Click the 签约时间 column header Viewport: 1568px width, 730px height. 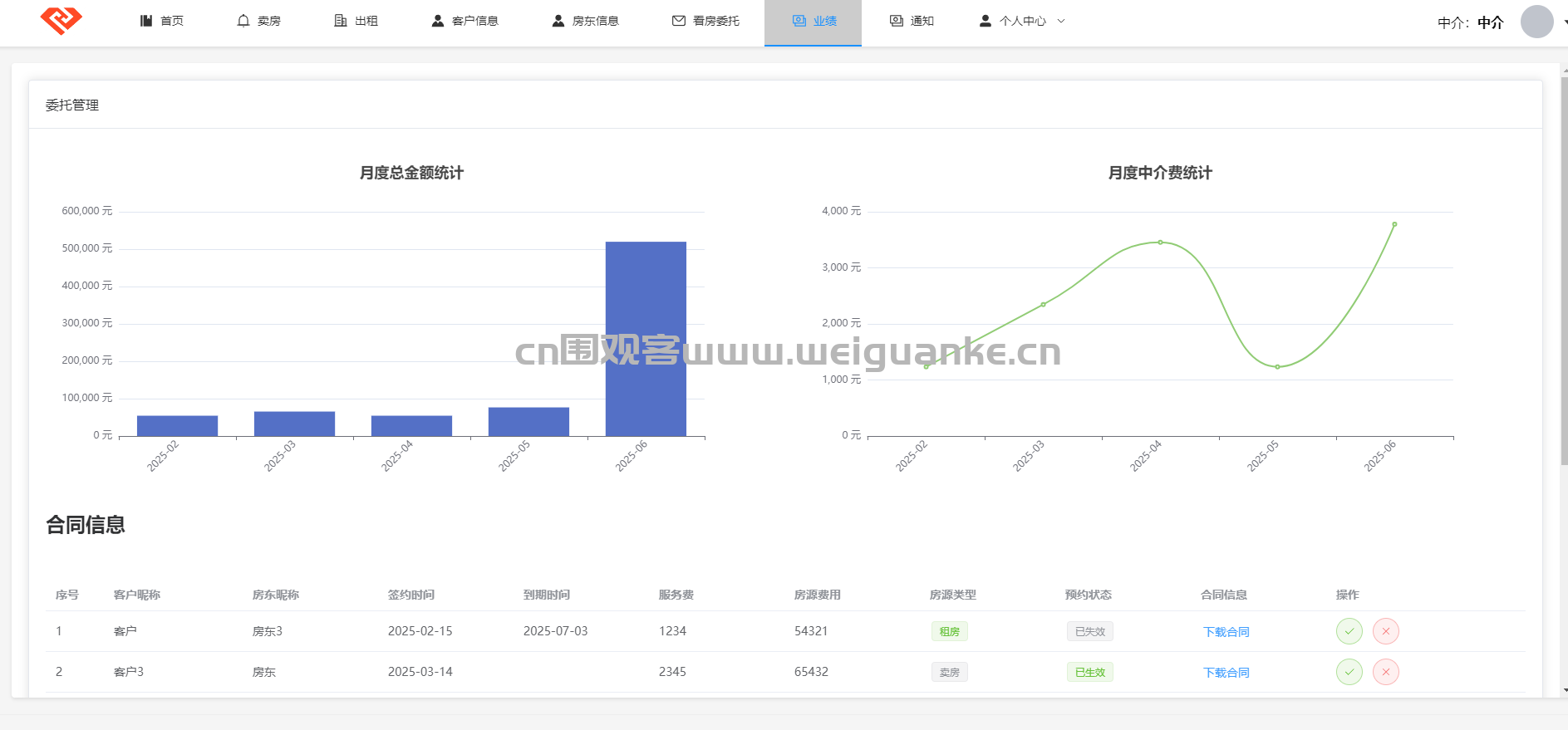tap(411, 595)
